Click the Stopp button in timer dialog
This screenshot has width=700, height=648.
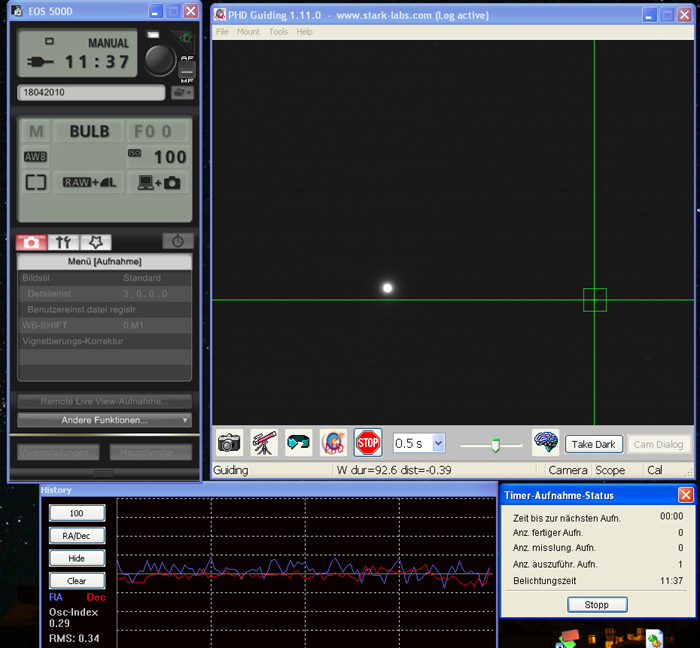pyautogui.click(x=597, y=605)
